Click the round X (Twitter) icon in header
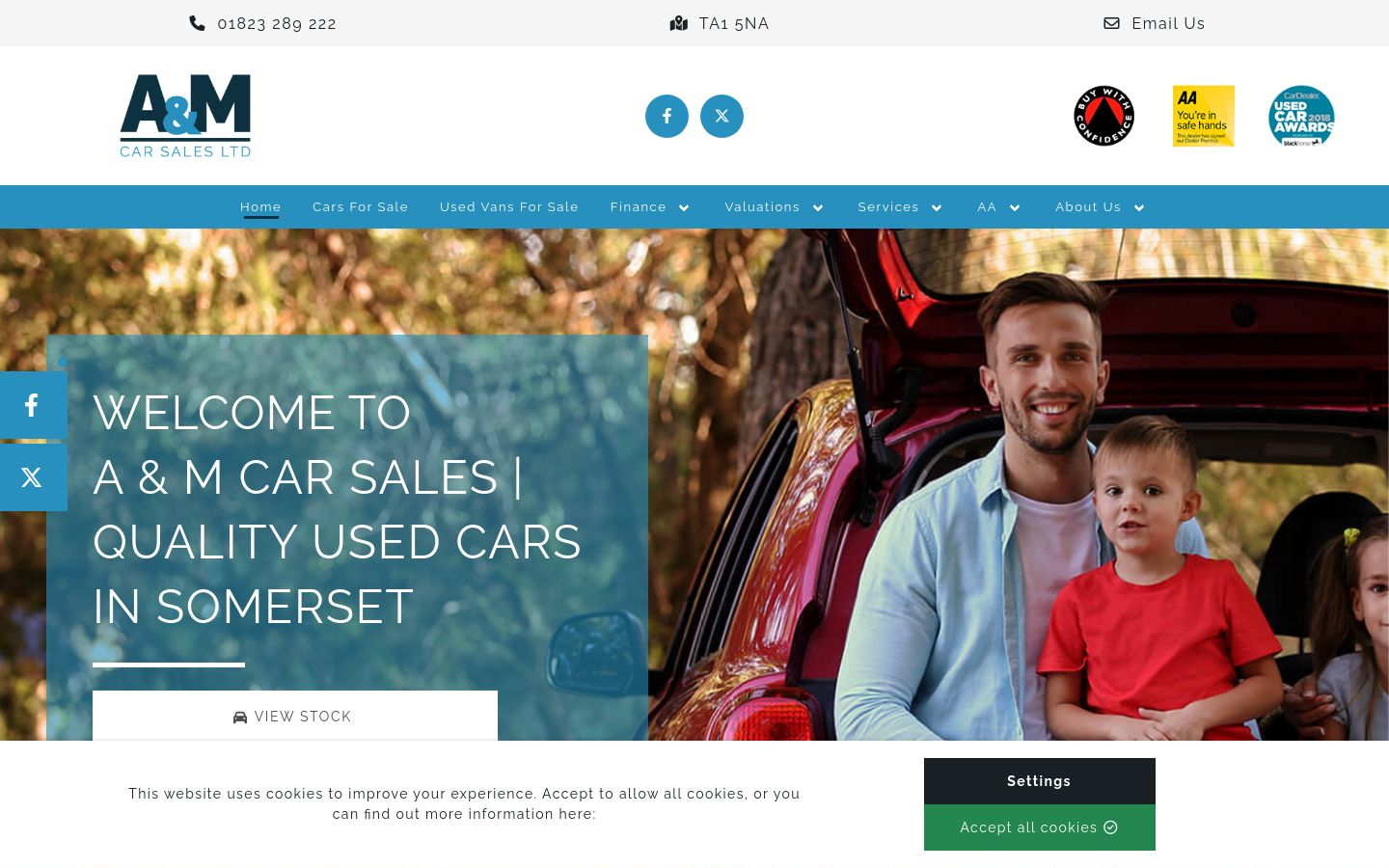1389x868 pixels. (722, 116)
